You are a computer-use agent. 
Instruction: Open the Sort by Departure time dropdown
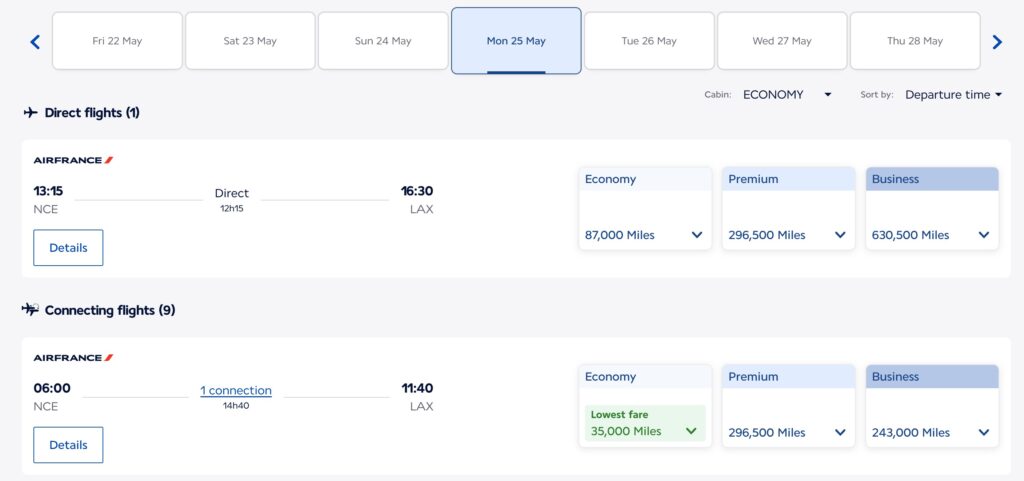(x=953, y=95)
